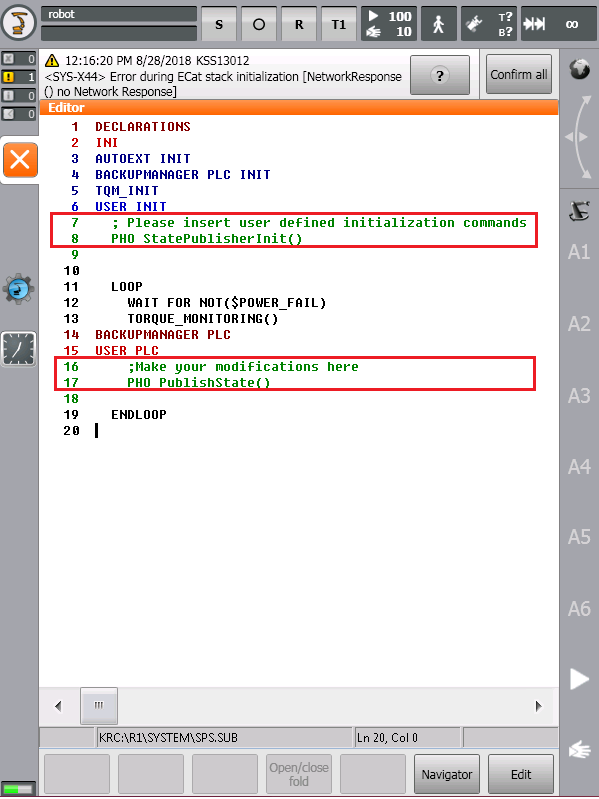Open the program override 100/10 dropdown
The height and width of the screenshot is (799, 599).
389,24
